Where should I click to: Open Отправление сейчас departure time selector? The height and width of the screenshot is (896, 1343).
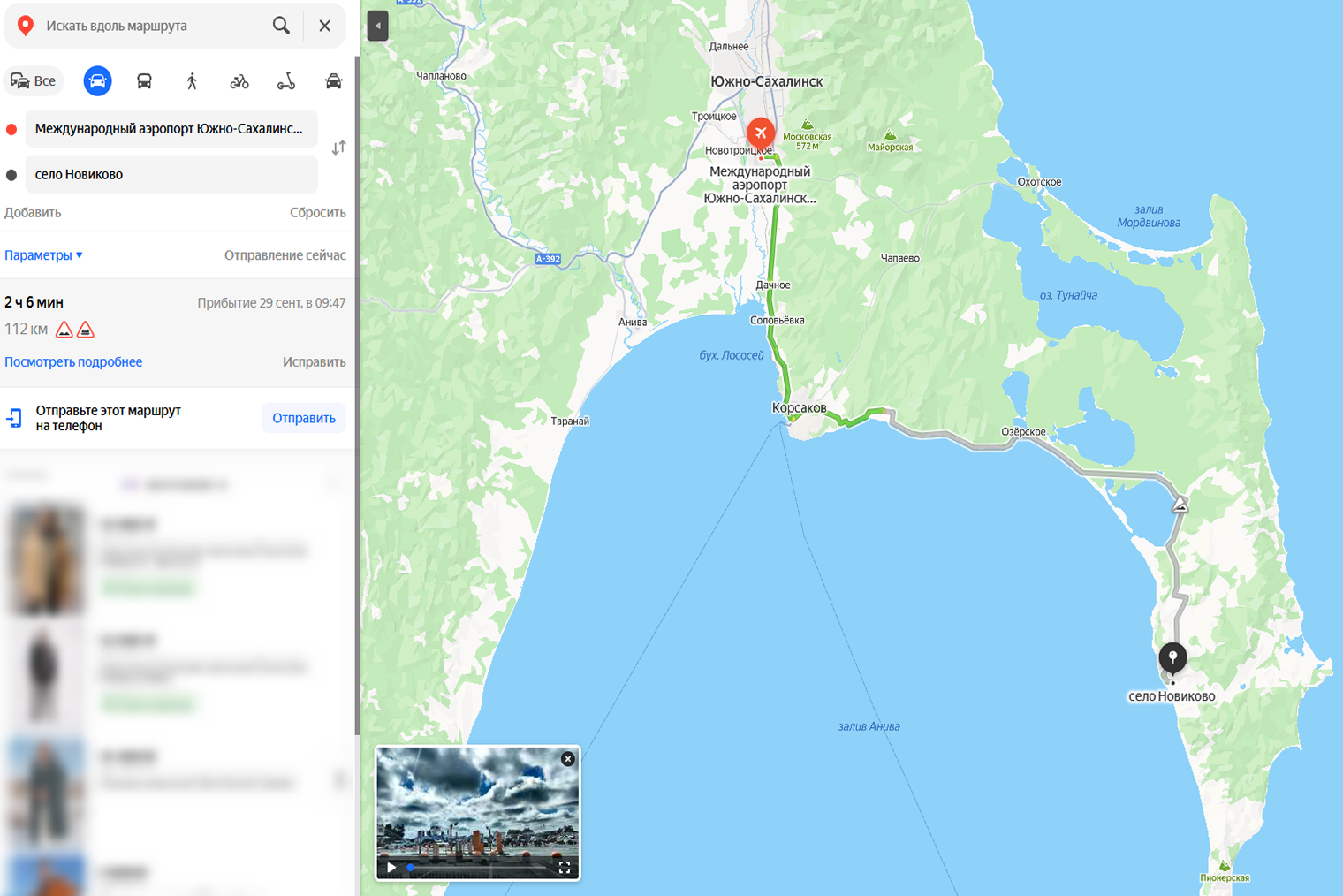click(285, 255)
